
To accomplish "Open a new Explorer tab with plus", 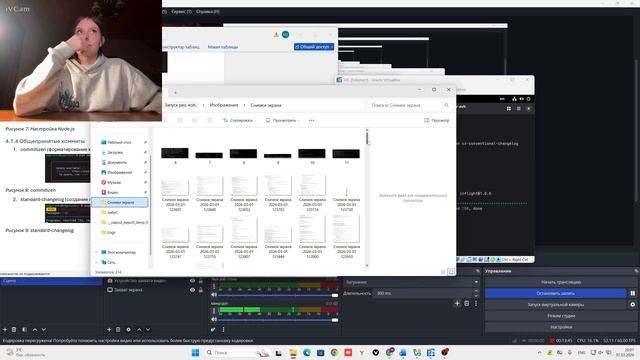I will [176, 93].
